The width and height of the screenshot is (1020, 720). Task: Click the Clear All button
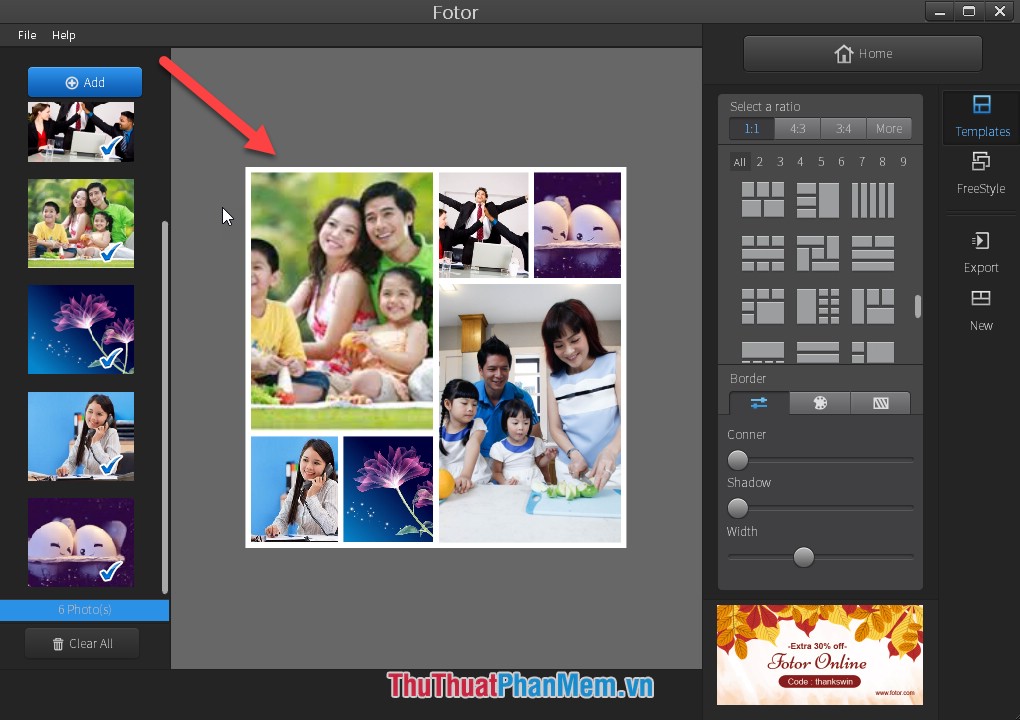82,643
